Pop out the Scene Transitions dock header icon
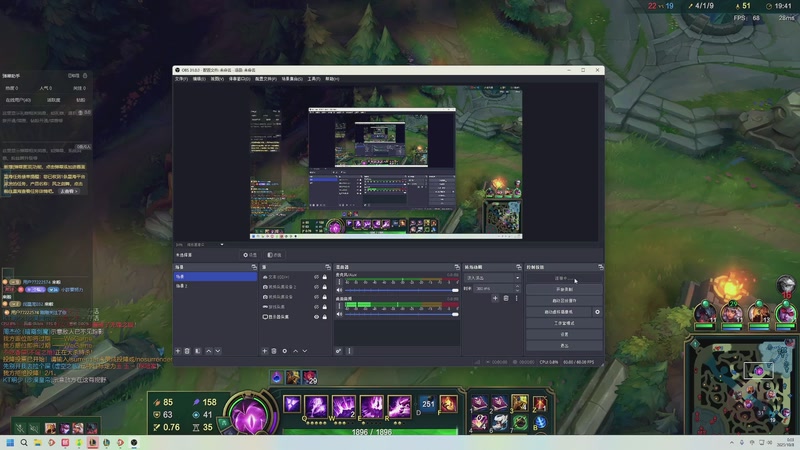The image size is (800, 450). pyautogui.click(x=518, y=267)
